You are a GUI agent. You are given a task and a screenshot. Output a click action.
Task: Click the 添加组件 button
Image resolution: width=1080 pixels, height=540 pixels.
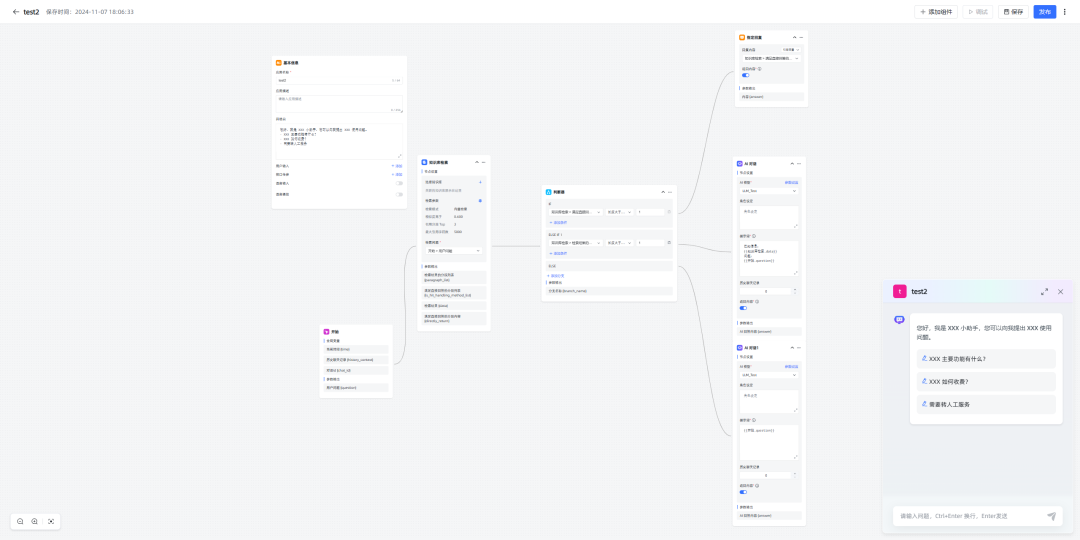coord(936,12)
